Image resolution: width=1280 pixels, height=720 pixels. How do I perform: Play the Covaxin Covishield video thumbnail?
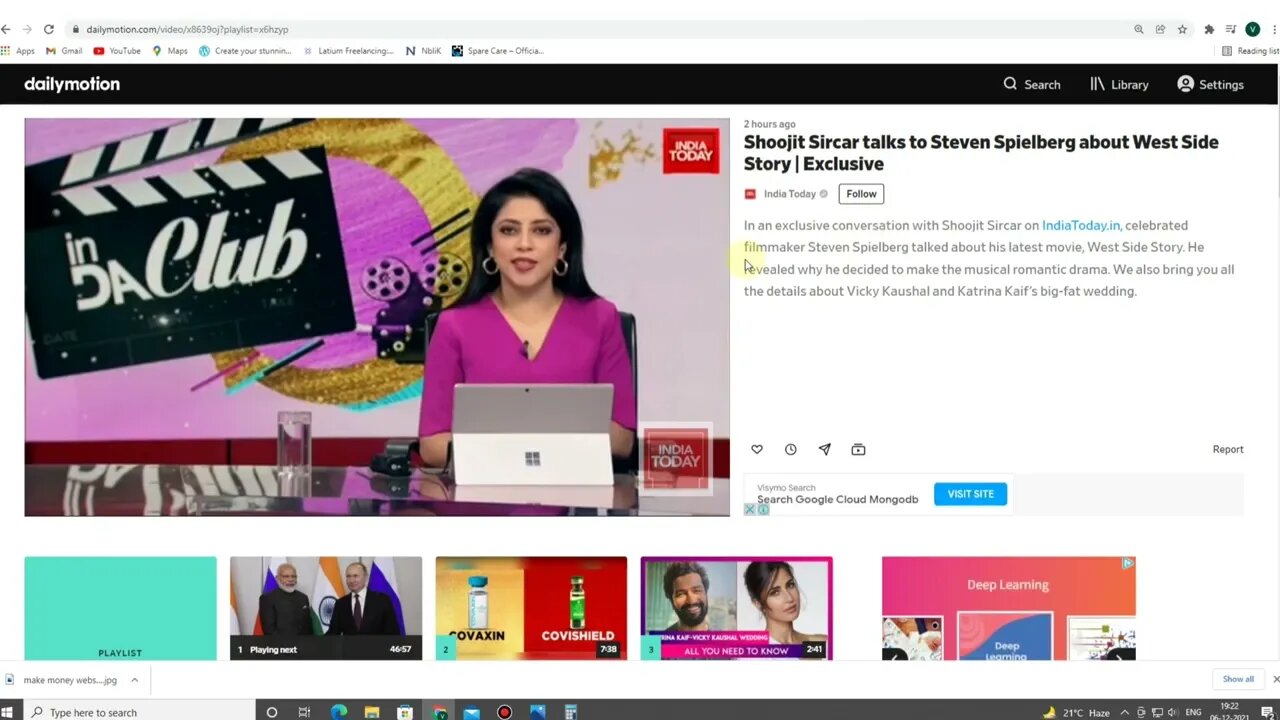click(531, 608)
